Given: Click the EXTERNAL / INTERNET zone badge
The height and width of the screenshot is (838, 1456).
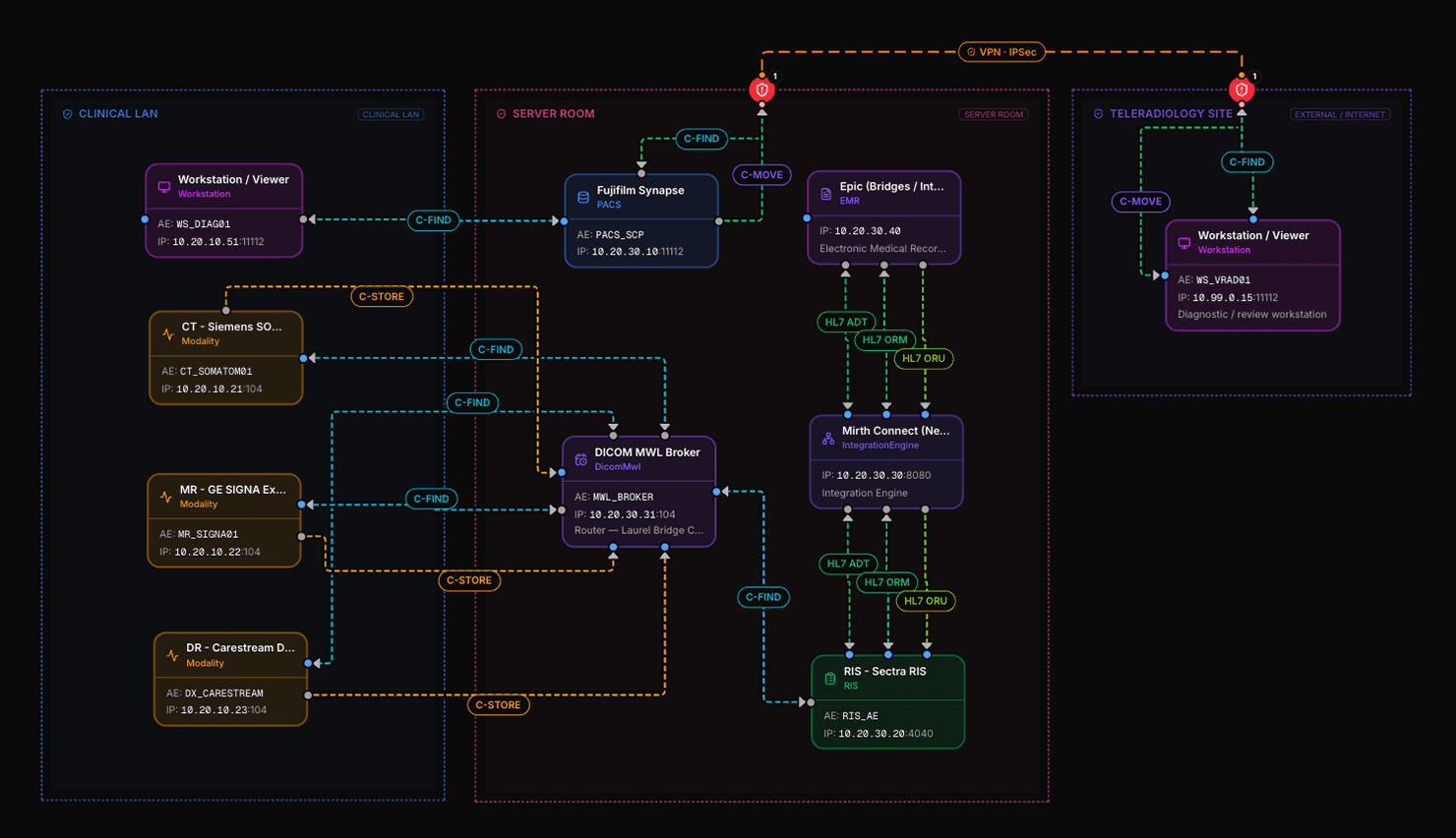Looking at the screenshot, I should pyautogui.click(x=1340, y=114).
